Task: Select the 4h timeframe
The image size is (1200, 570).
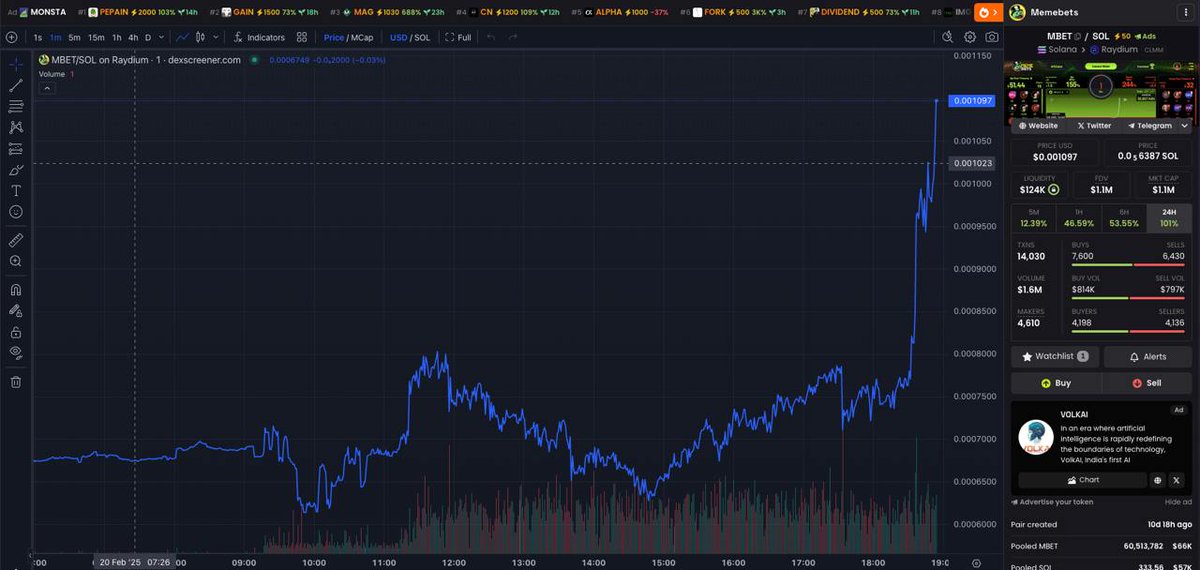Action: click(133, 37)
